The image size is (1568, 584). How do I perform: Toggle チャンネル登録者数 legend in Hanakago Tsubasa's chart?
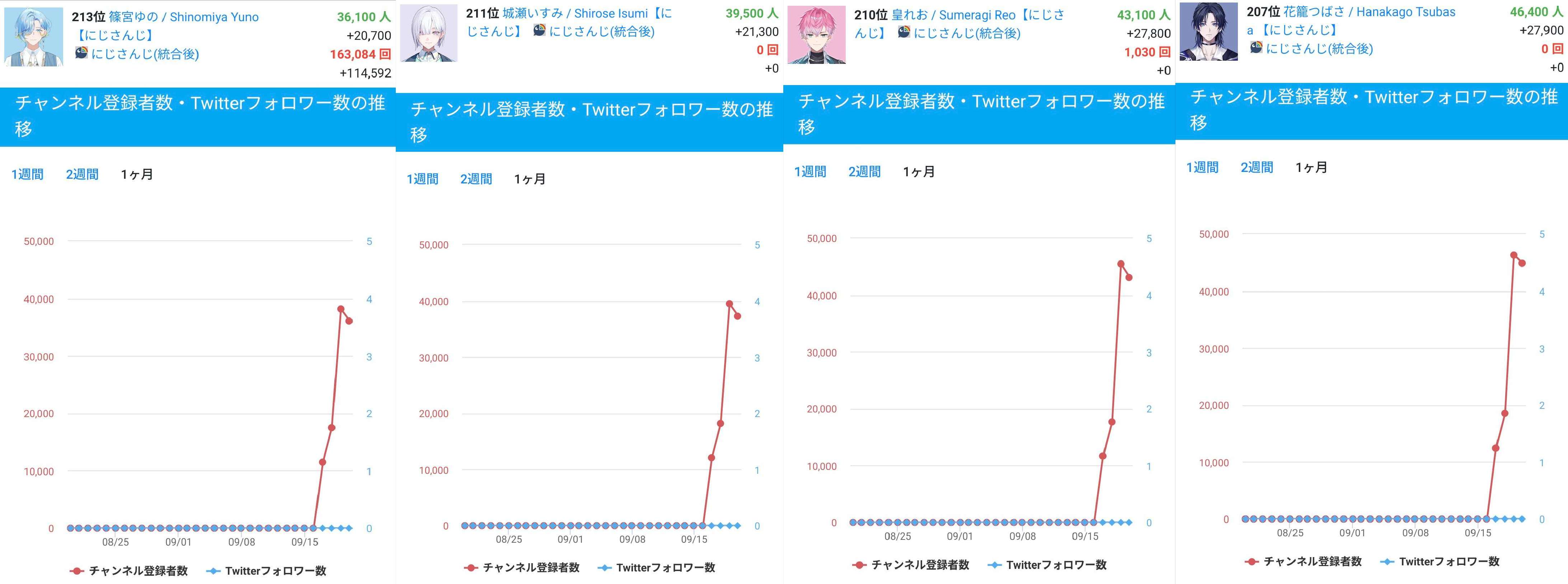1303,561
